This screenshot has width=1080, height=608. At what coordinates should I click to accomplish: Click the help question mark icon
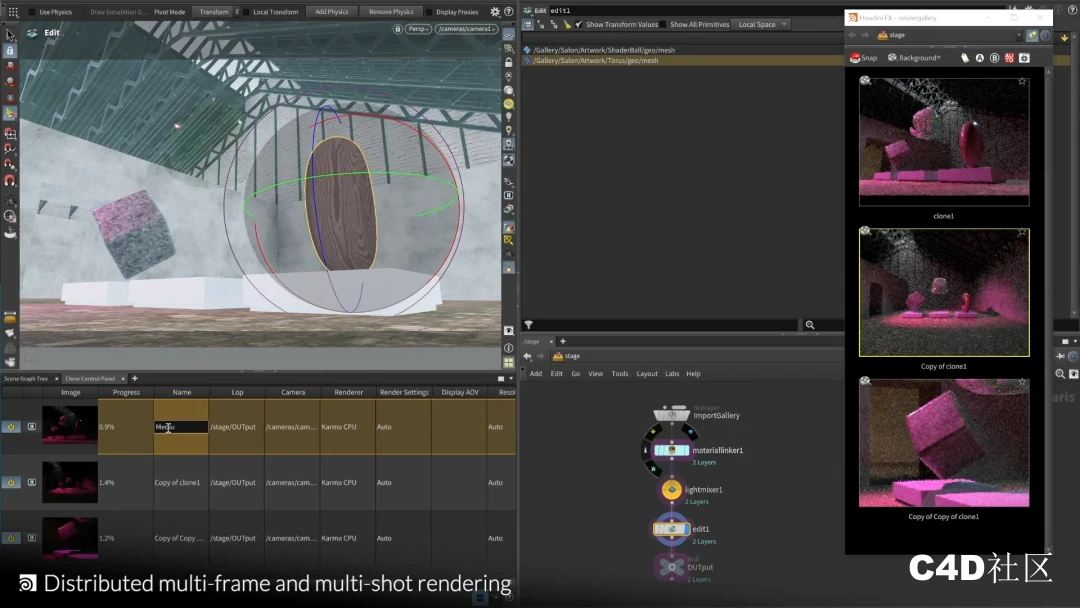(508, 10)
